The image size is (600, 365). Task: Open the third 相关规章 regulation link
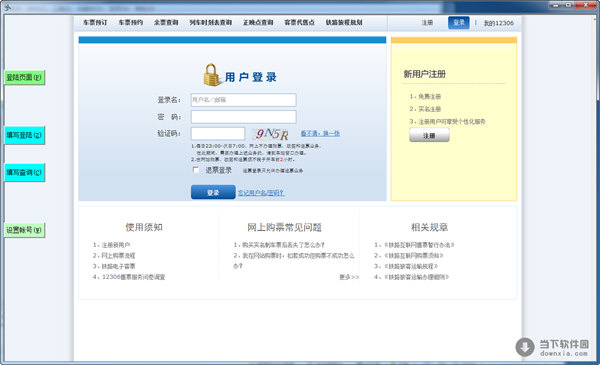[411, 266]
